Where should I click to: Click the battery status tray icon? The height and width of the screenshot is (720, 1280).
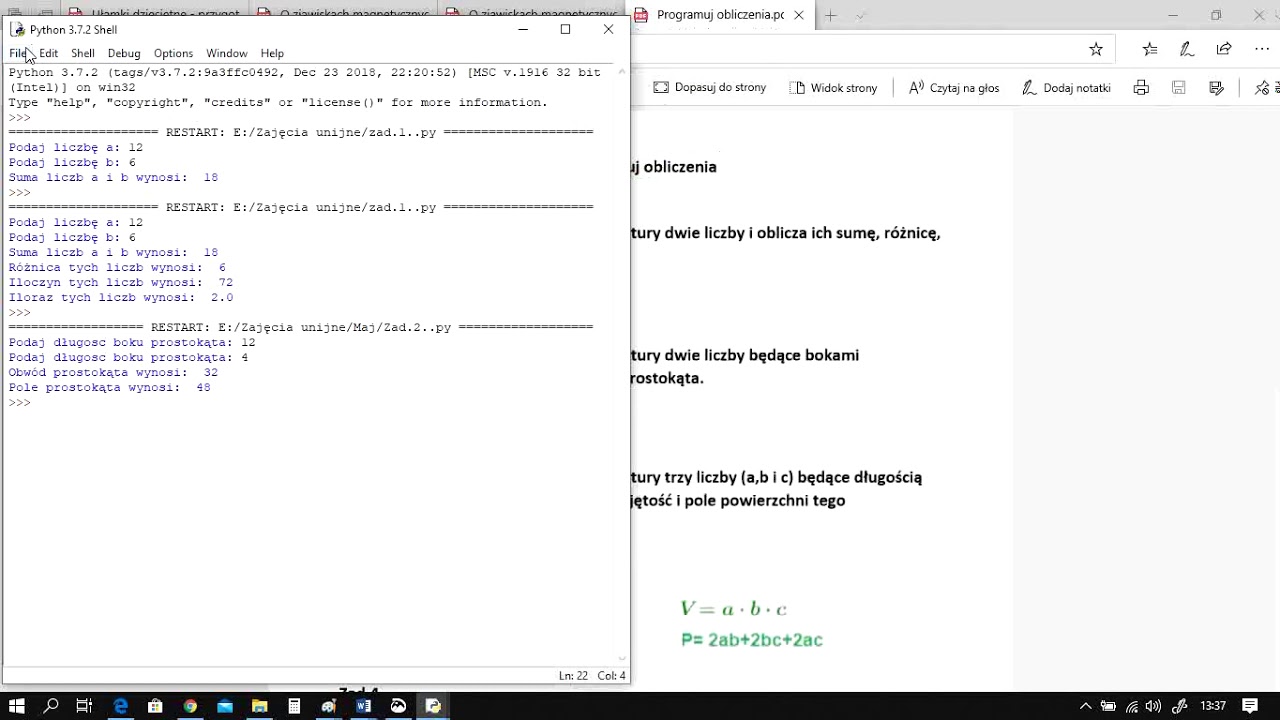coord(1109,706)
